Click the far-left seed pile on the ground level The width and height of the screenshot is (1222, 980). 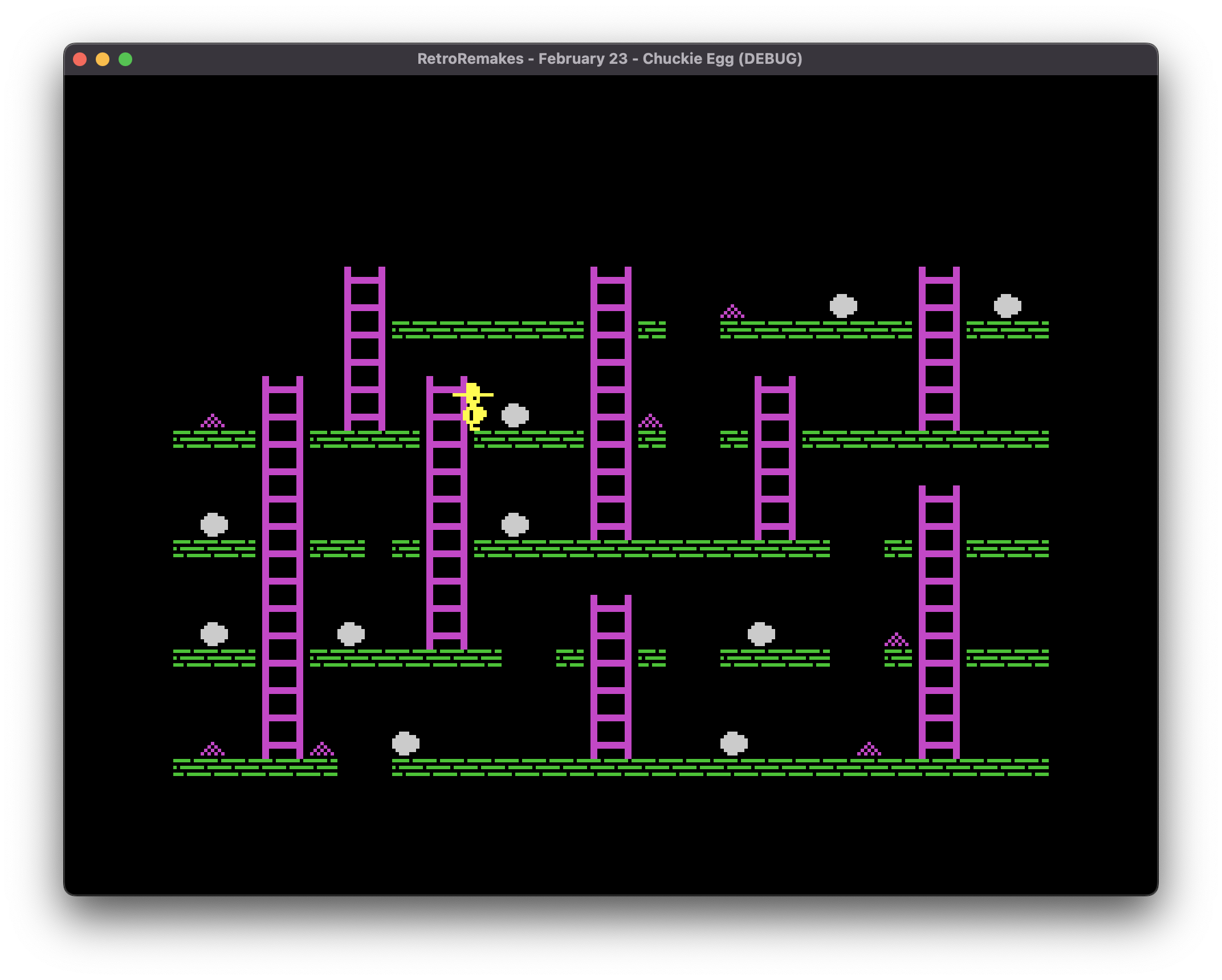(x=213, y=749)
